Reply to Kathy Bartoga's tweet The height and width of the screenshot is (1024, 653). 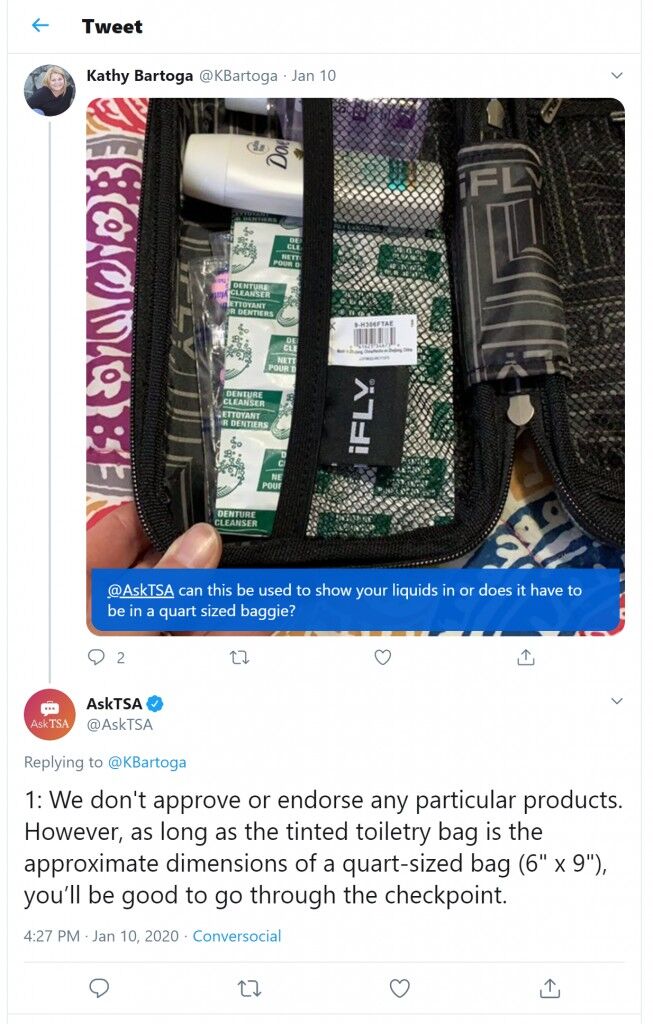pos(96,657)
